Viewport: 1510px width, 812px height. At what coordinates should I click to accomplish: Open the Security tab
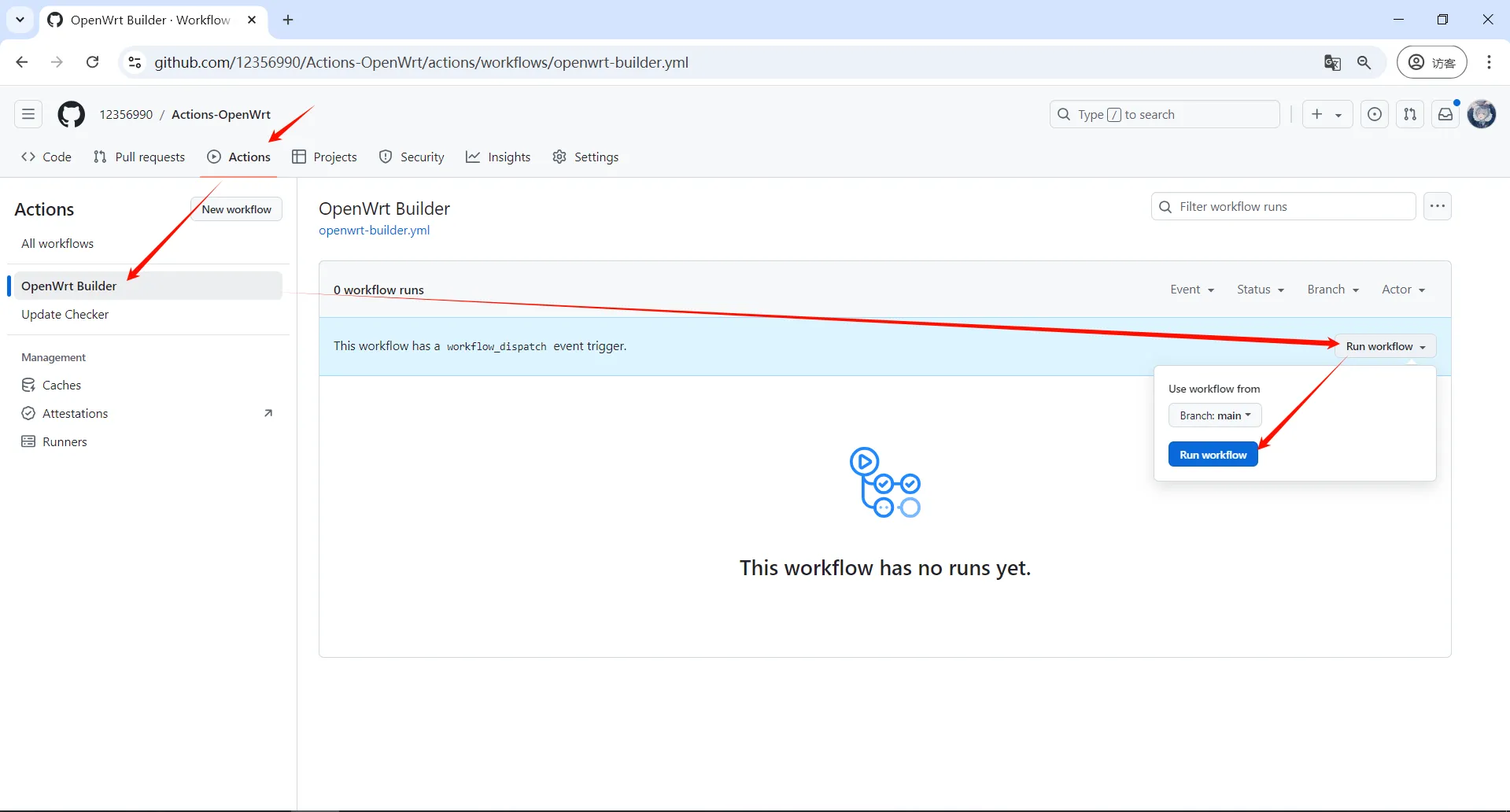tap(412, 157)
